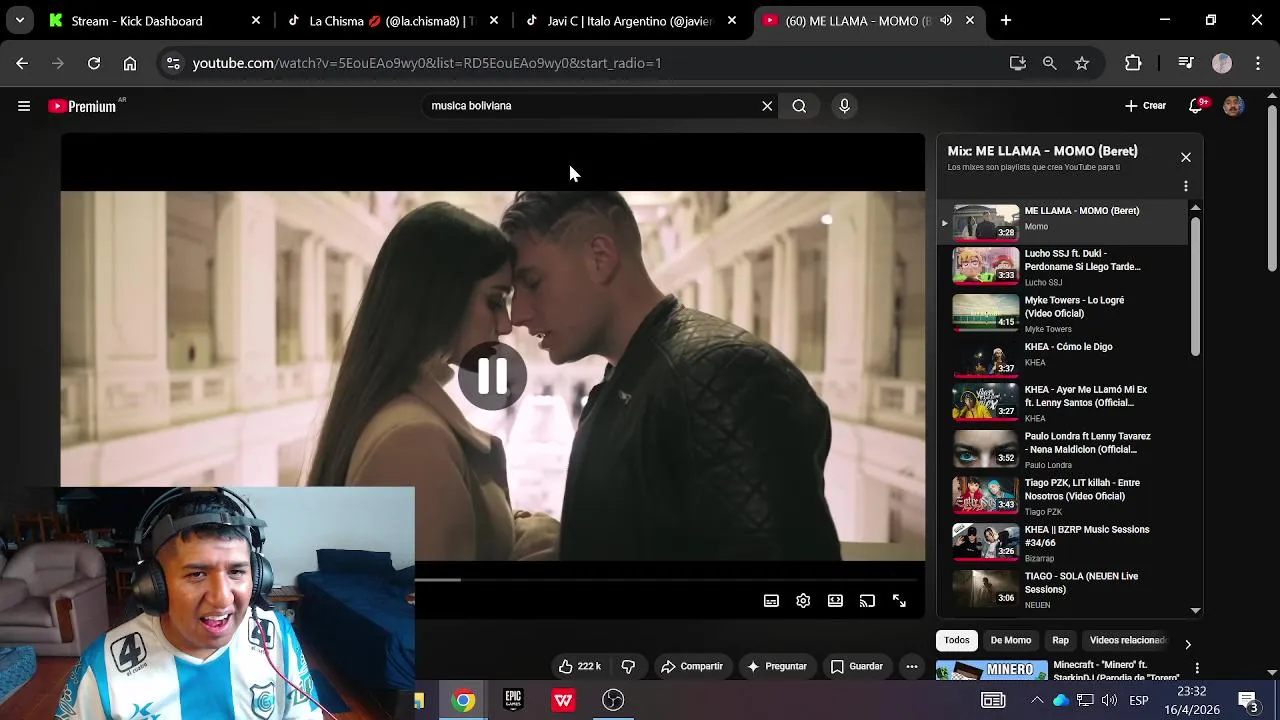Select Tiago PZK Entre Nosotros video
The image size is (1280, 720).
(1063, 497)
